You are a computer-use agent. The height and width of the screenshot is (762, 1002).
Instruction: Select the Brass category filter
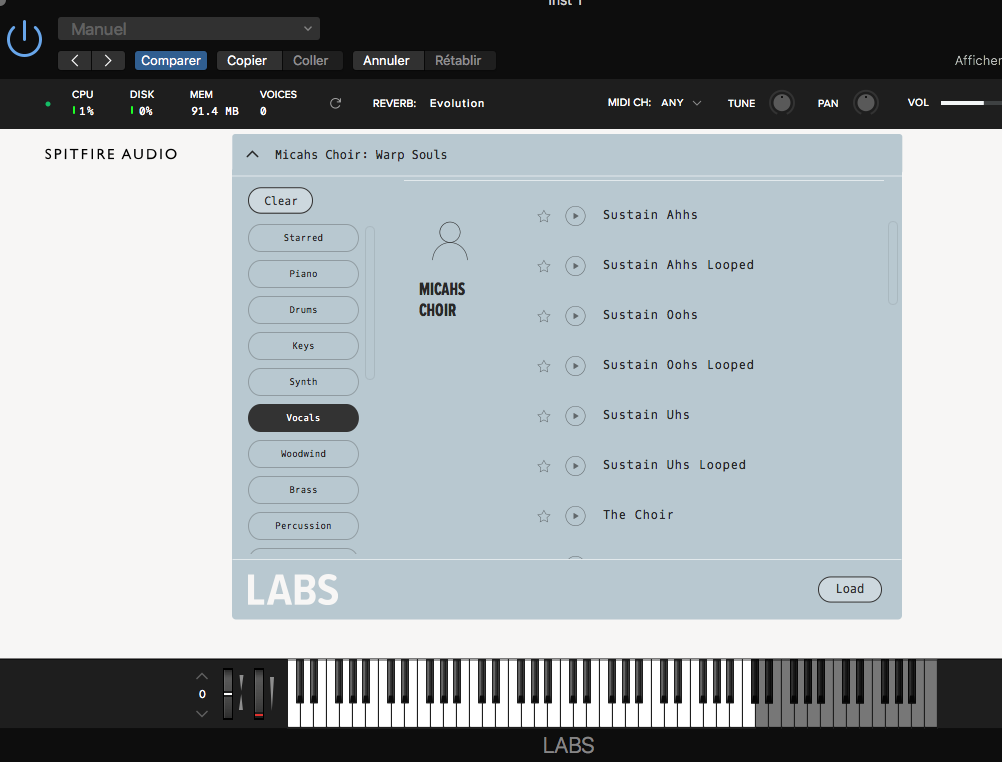[304, 490]
